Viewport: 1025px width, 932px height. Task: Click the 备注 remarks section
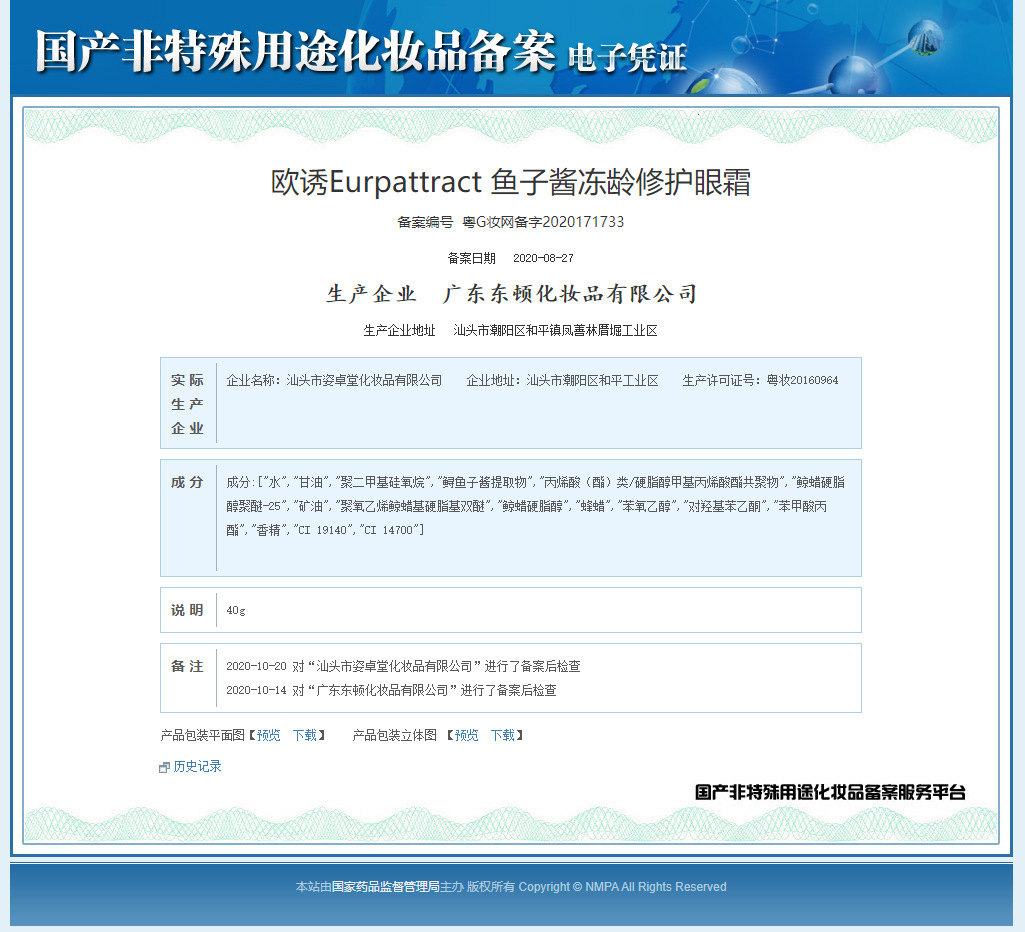(x=187, y=665)
